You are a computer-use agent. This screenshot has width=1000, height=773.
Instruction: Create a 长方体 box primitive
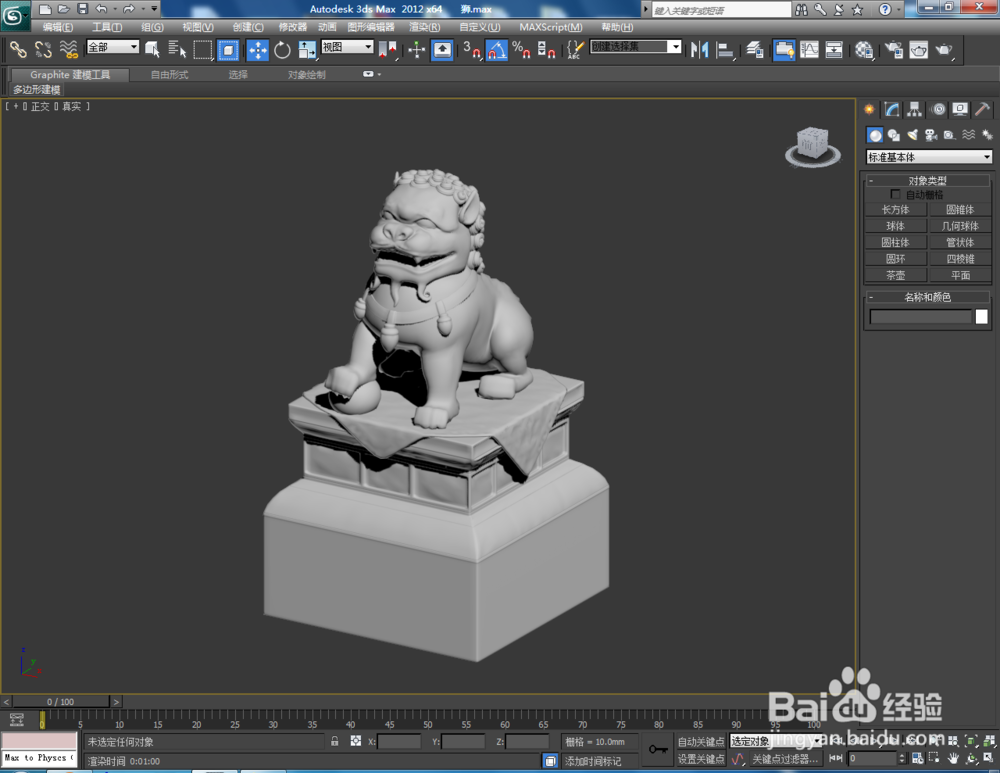(895, 209)
